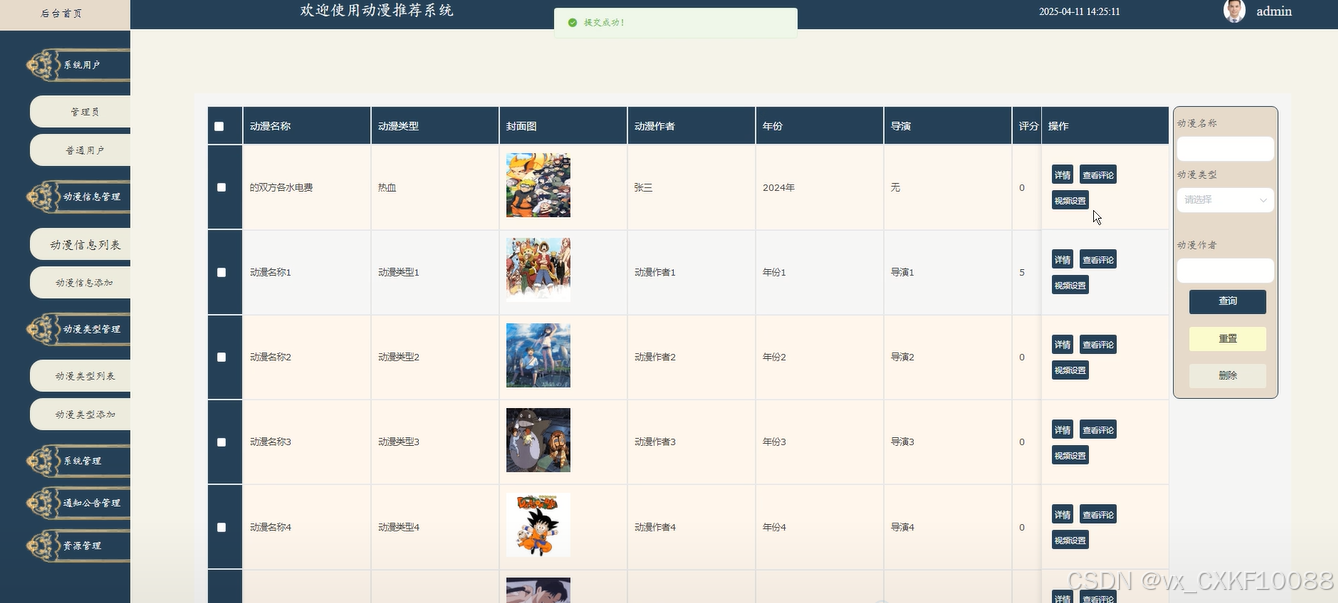Click the 评分 column header

(1028, 127)
